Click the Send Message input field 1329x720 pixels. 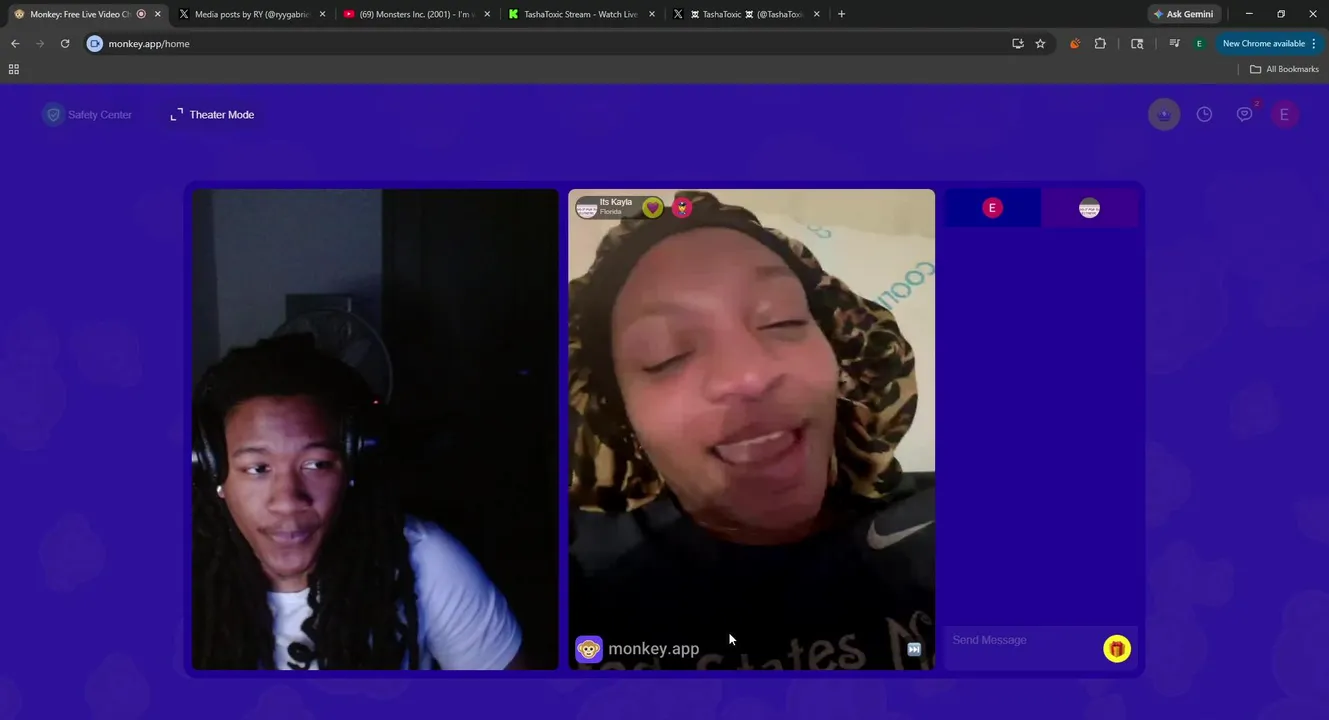(1023, 640)
